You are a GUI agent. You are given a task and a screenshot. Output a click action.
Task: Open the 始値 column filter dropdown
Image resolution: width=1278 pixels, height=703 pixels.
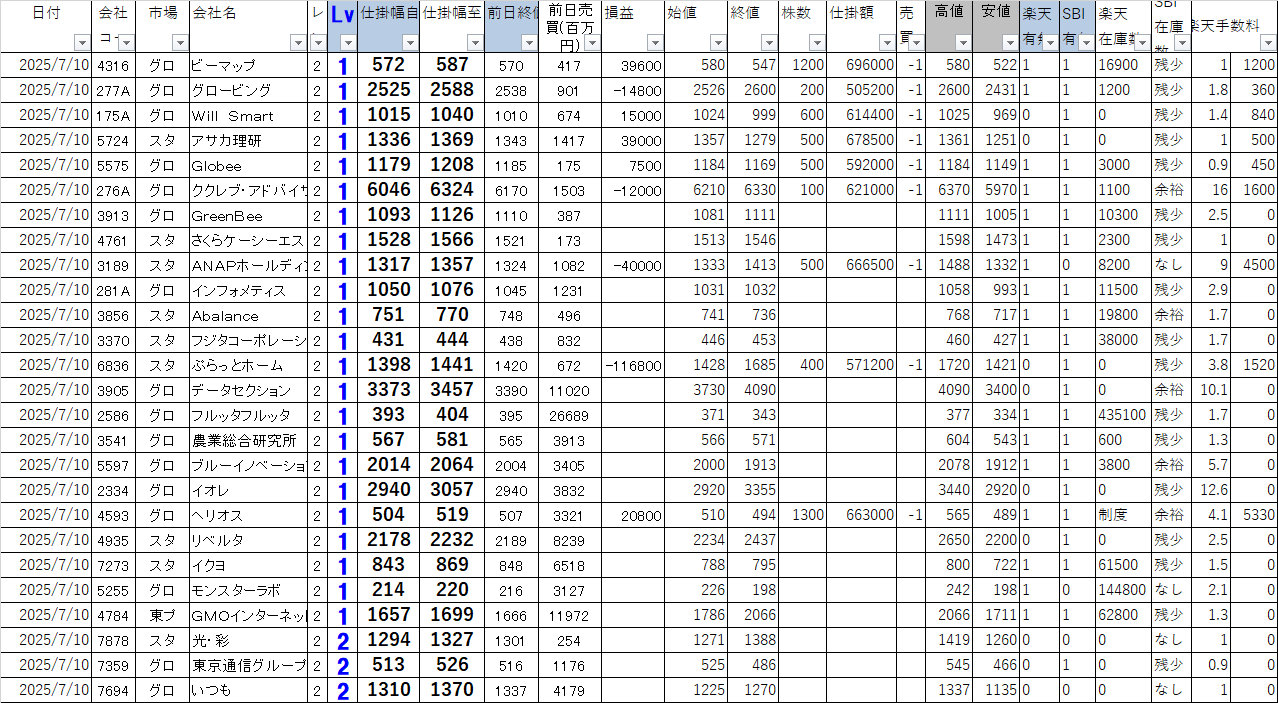tap(718, 43)
